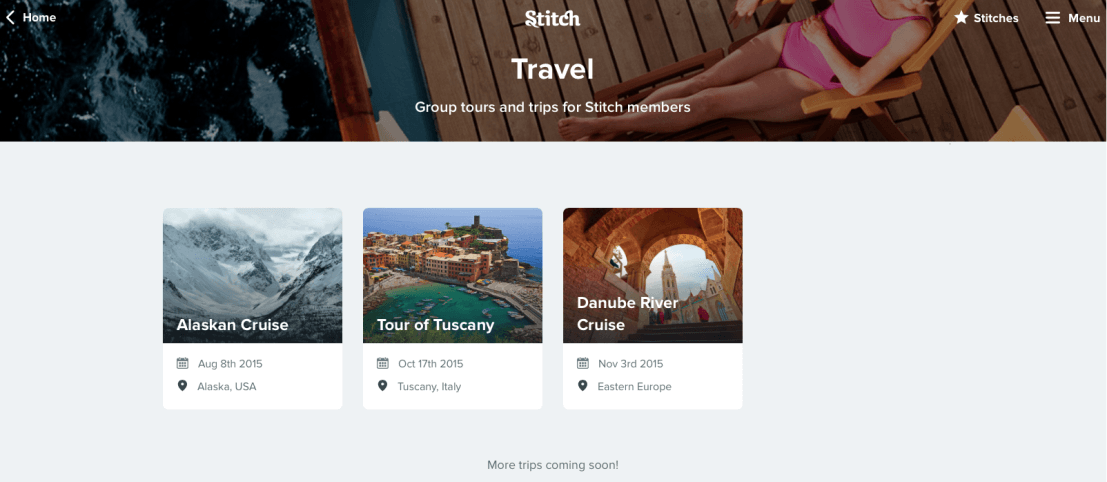Open the Danube River Cruise trip photo
This screenshot has height=482, width=1107.
652,275
